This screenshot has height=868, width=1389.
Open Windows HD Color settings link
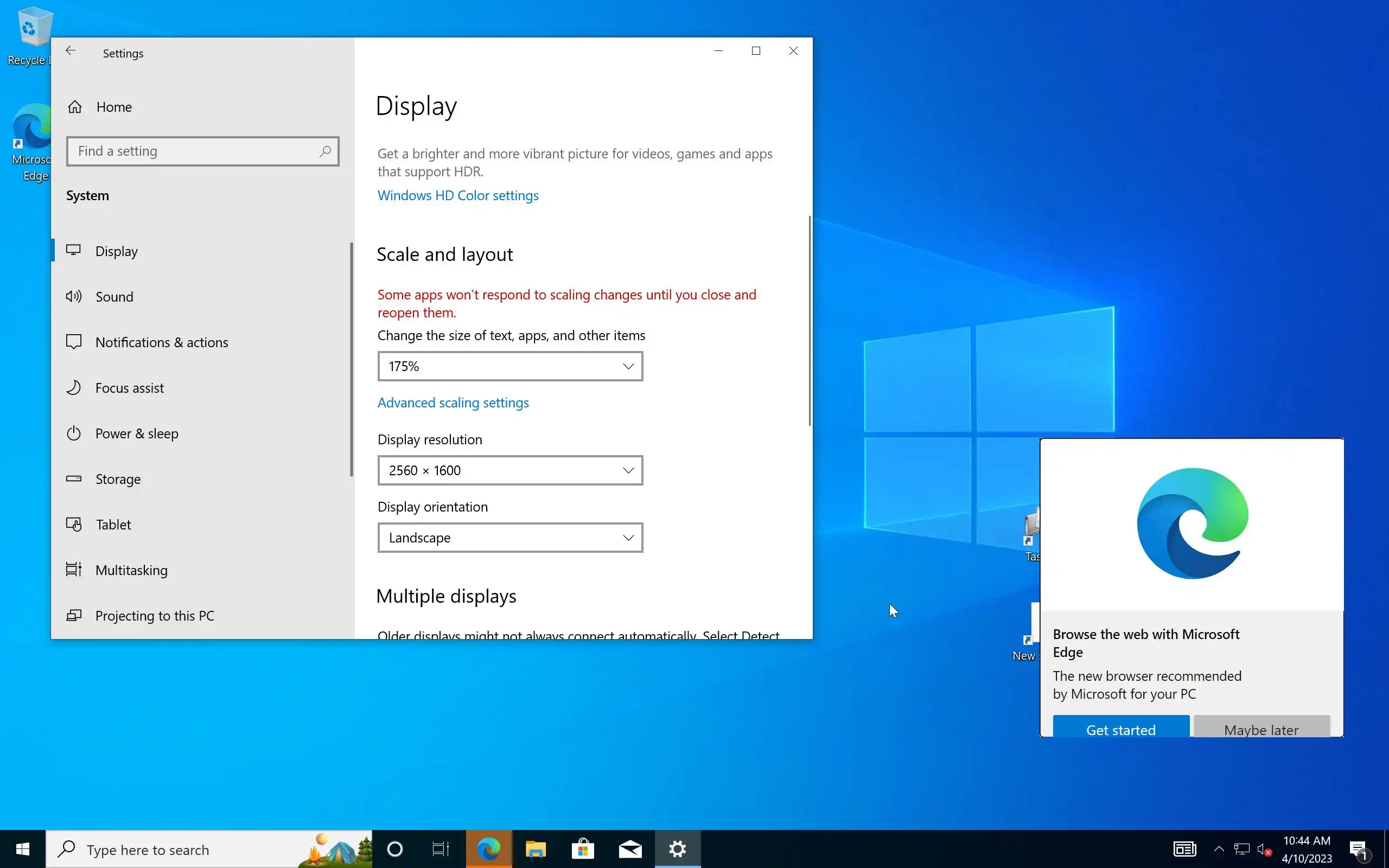click(457, 195)
